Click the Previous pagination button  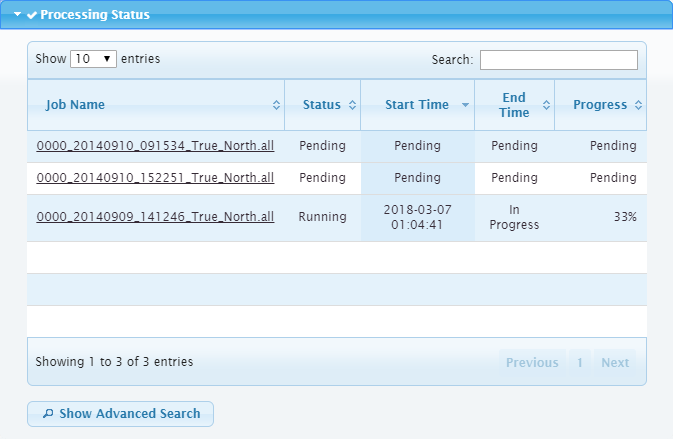coord(531,362)
